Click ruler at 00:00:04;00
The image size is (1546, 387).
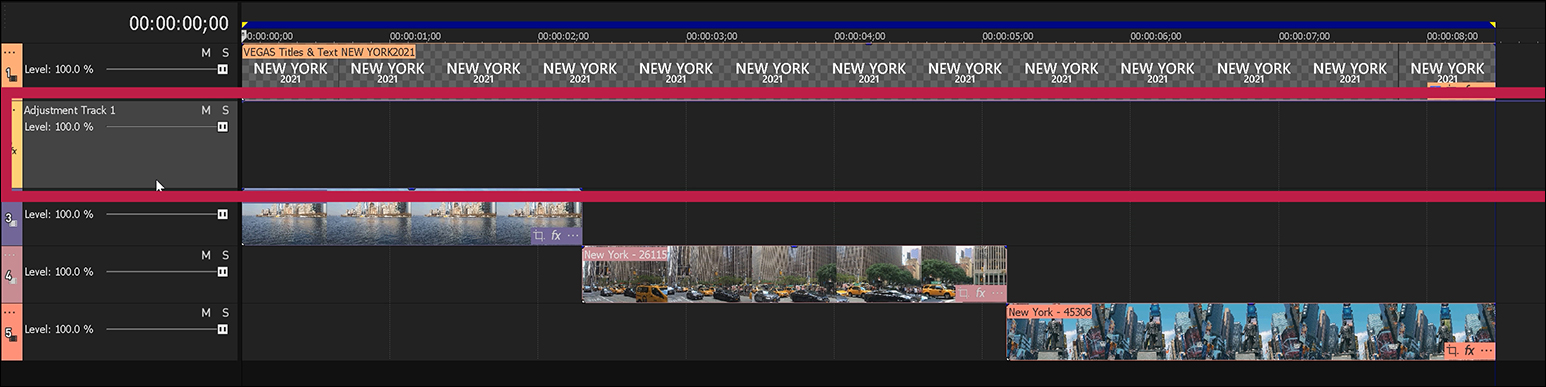pos(859,36)
